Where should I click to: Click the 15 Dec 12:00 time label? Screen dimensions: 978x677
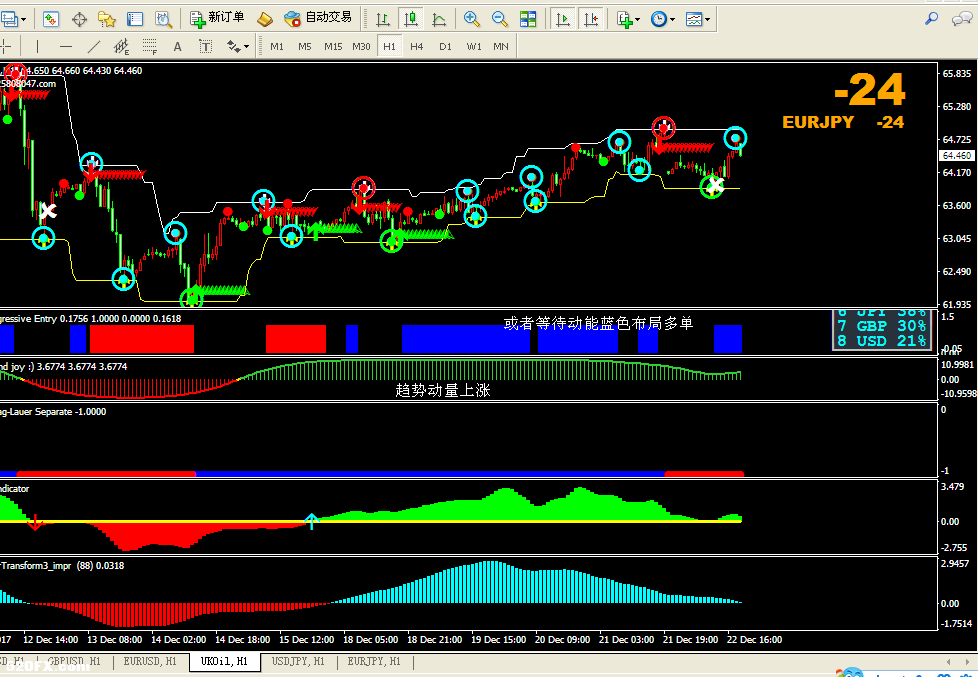click(306, 640)
